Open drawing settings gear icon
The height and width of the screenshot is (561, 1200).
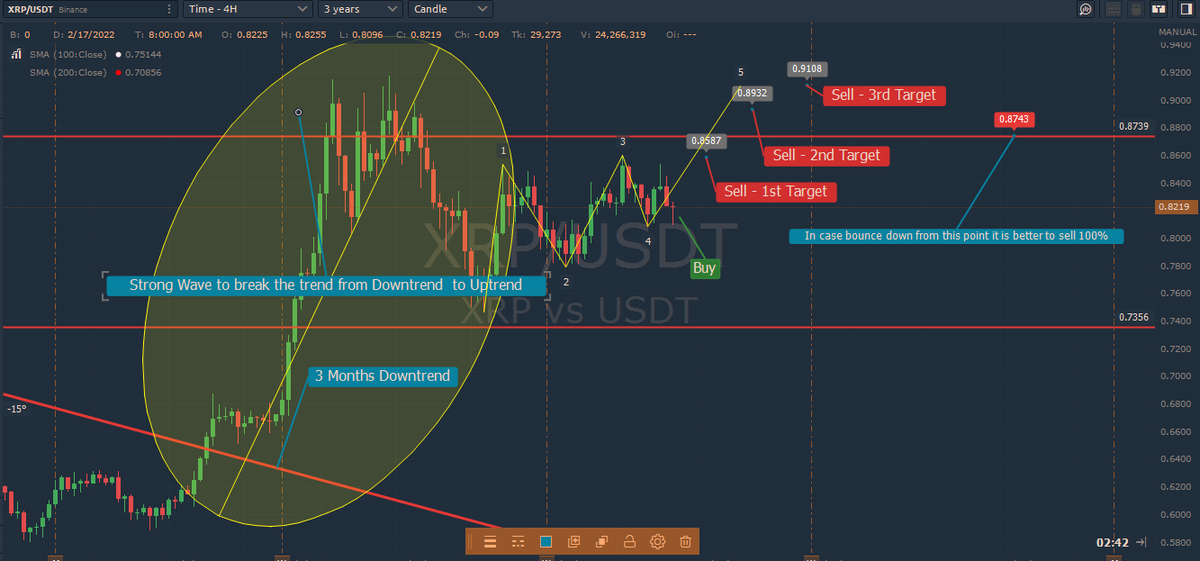(657, 542)
